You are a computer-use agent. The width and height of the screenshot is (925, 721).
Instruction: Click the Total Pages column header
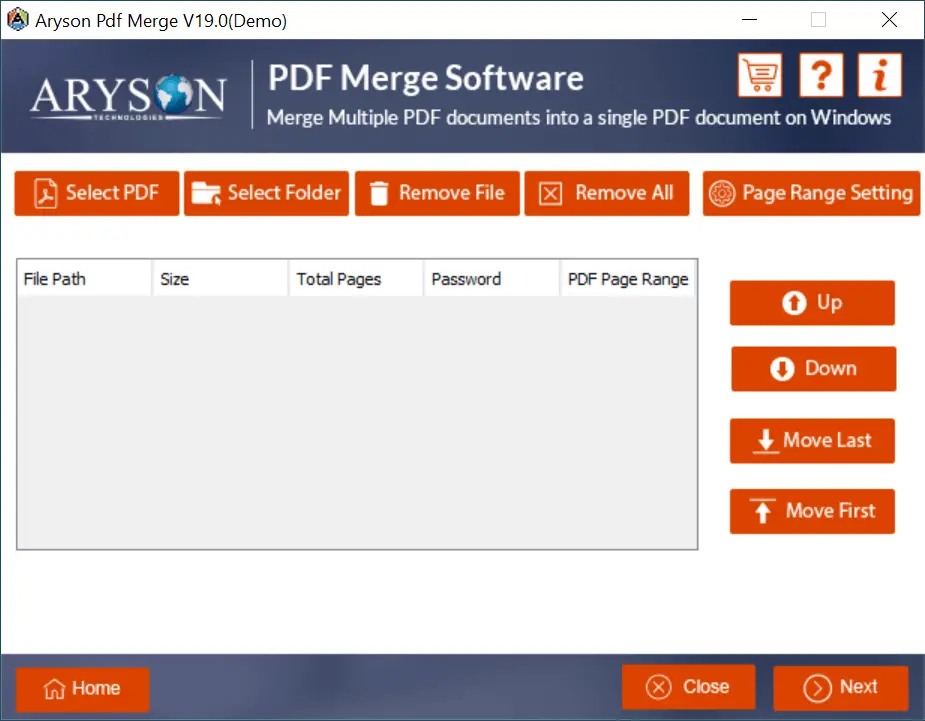[356, 278]
